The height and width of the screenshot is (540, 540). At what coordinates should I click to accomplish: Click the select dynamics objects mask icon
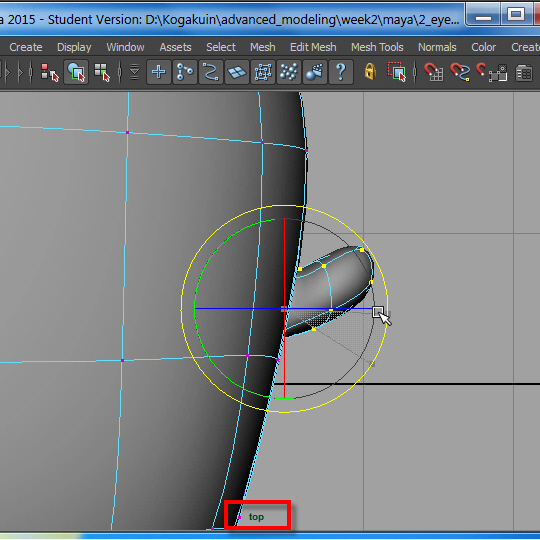[289, 72]
